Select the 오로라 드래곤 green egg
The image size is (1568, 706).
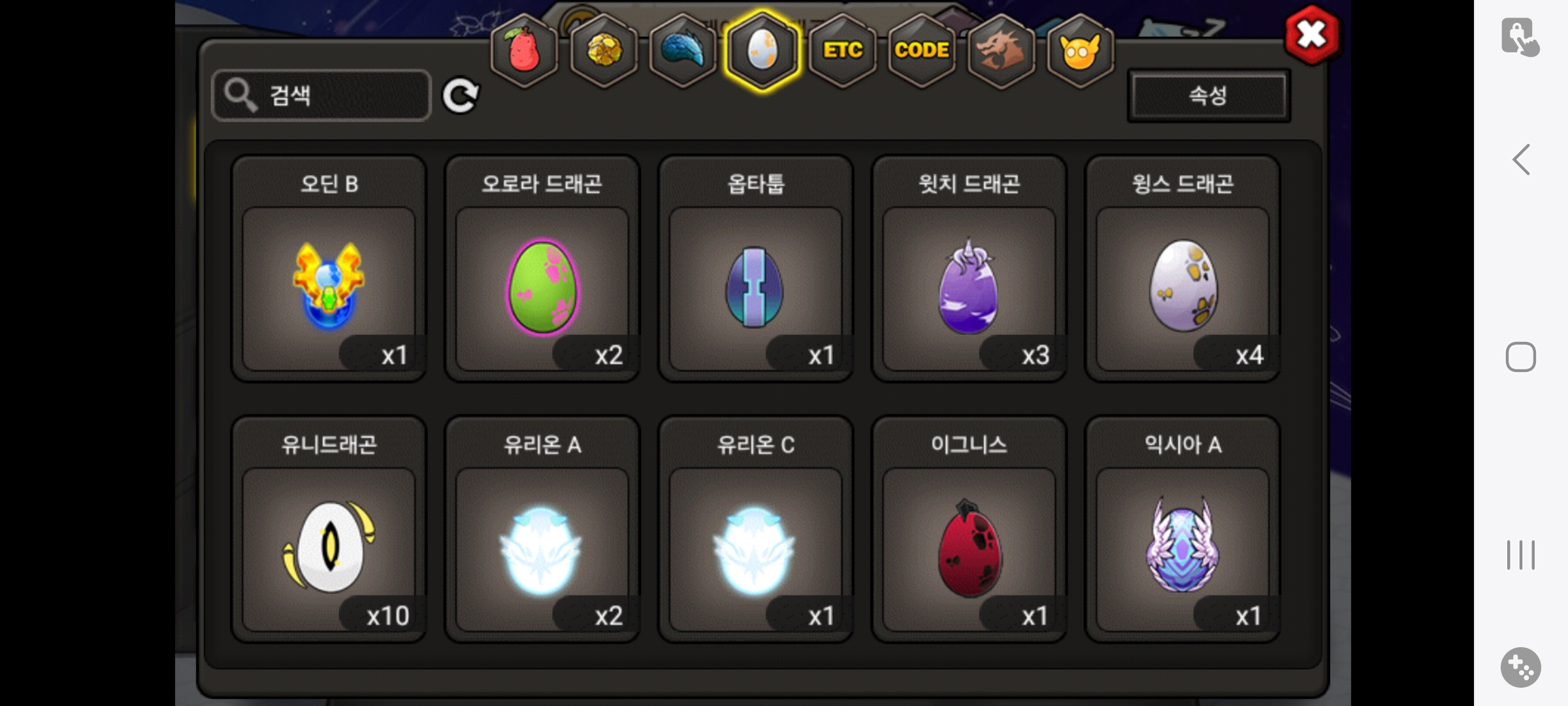pyautogui.click(x=542, y=268)
